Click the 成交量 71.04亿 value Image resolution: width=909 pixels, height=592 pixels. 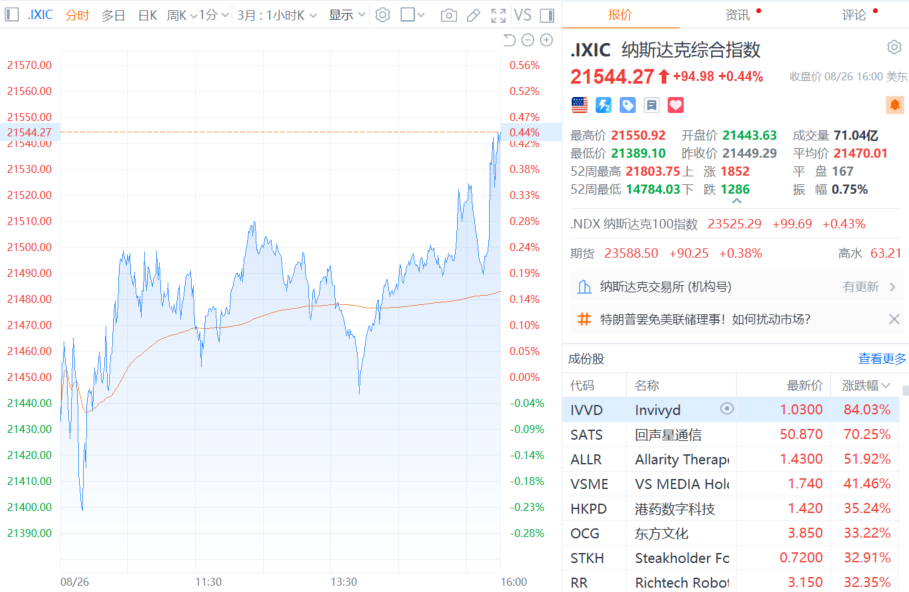tap(856, 136)
